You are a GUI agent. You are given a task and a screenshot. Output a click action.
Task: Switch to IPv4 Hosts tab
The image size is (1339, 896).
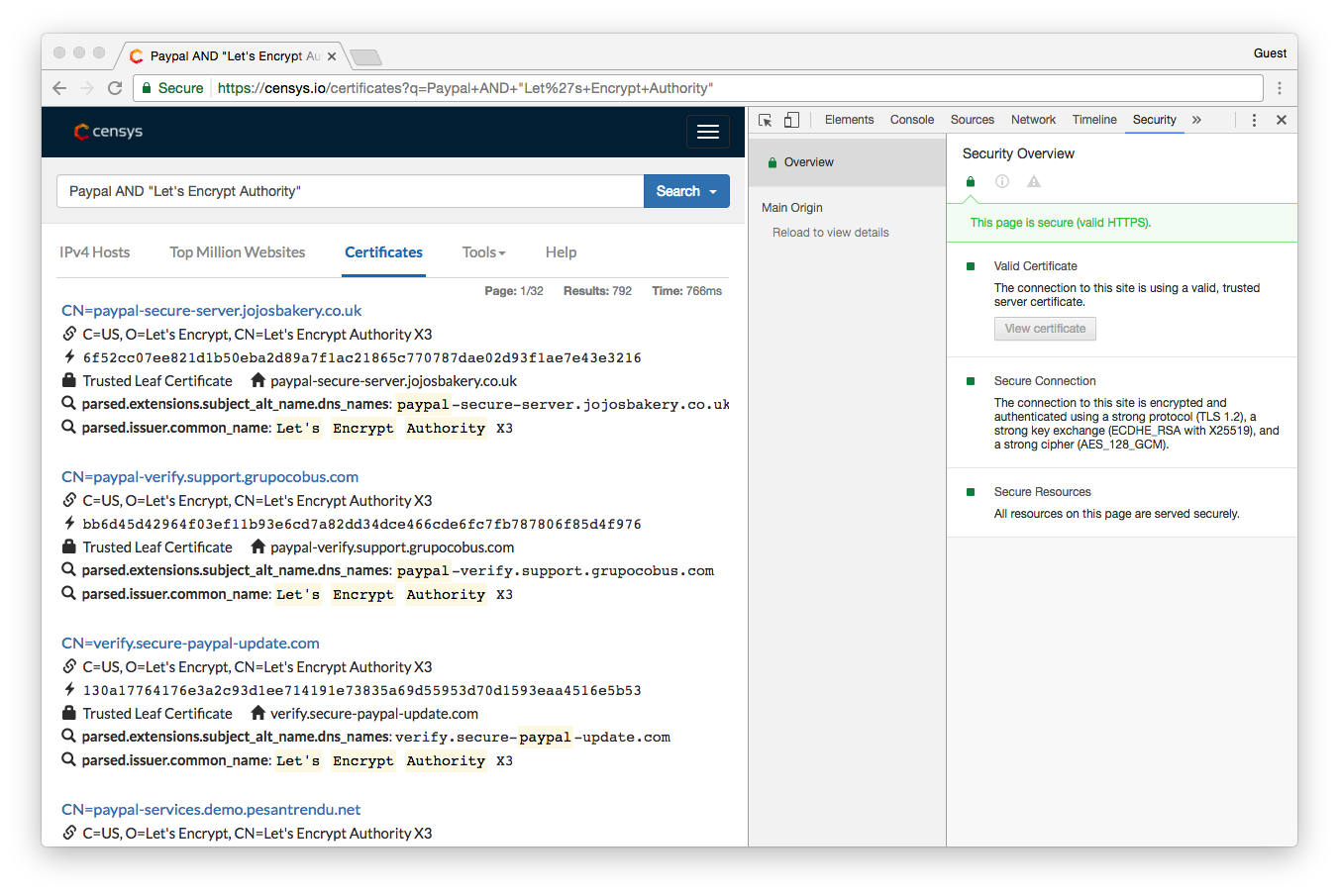coord(95,252)
